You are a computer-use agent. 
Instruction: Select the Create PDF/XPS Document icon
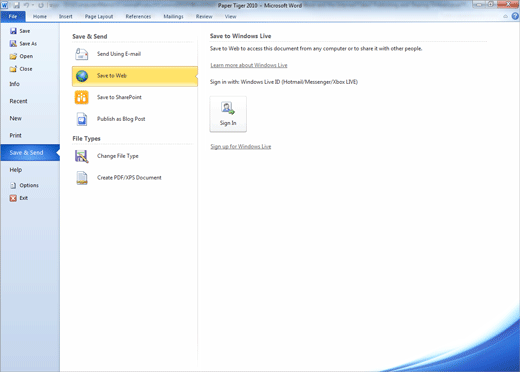(82, 178)
